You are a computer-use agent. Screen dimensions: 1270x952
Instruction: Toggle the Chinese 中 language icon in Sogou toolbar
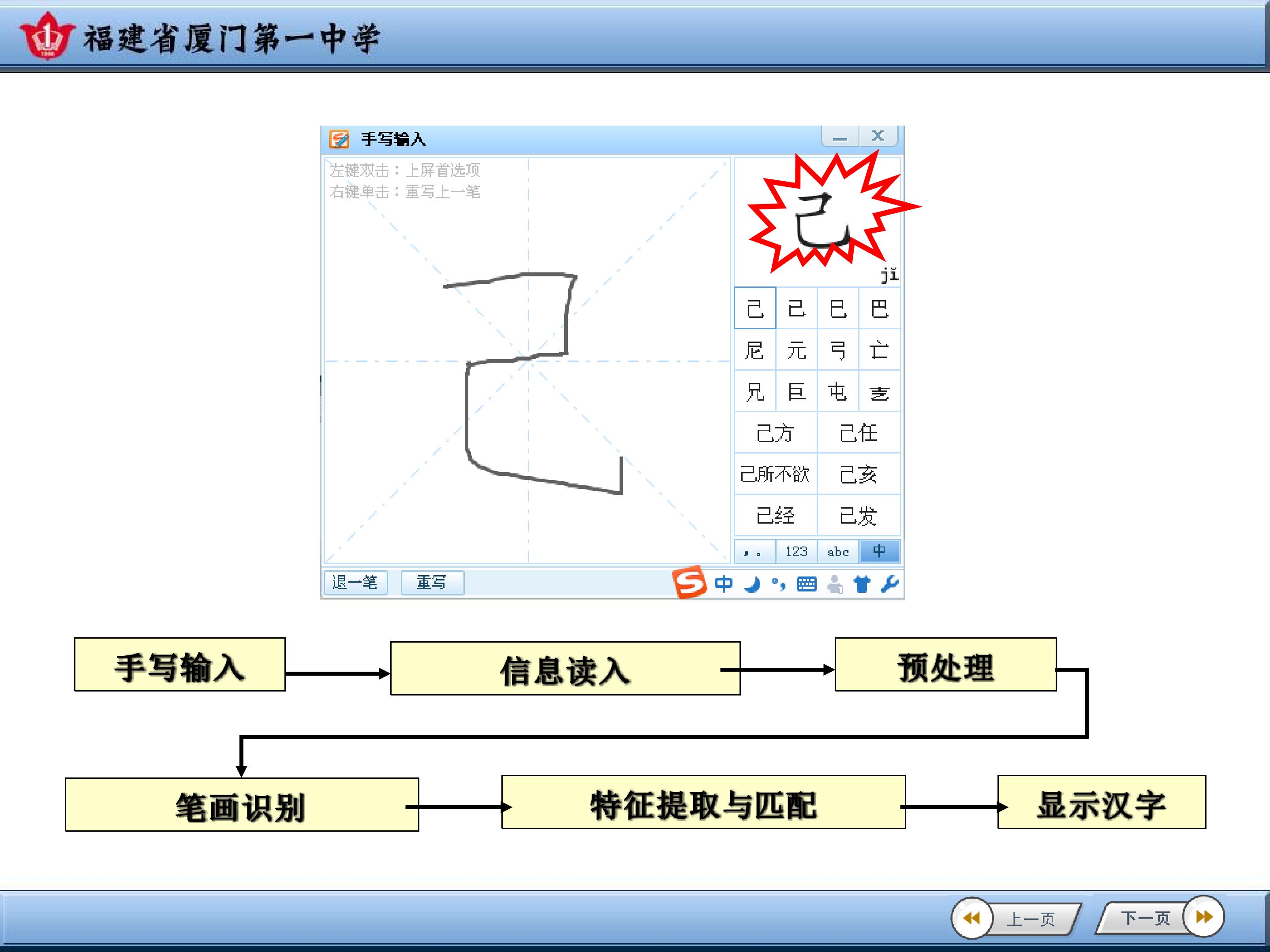724,584
